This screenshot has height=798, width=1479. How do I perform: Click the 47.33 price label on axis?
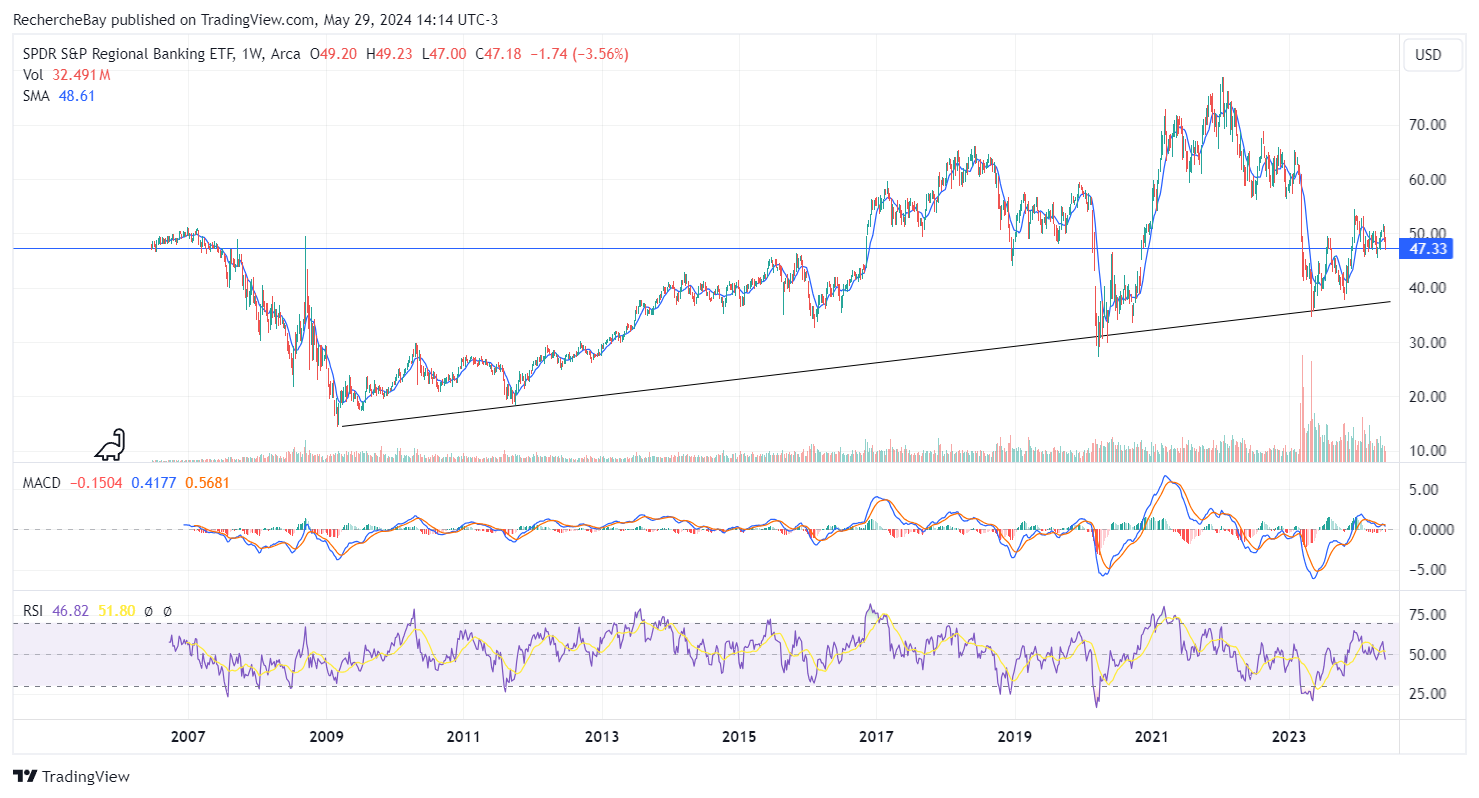pyautogui.click(x=1428, y=249)
